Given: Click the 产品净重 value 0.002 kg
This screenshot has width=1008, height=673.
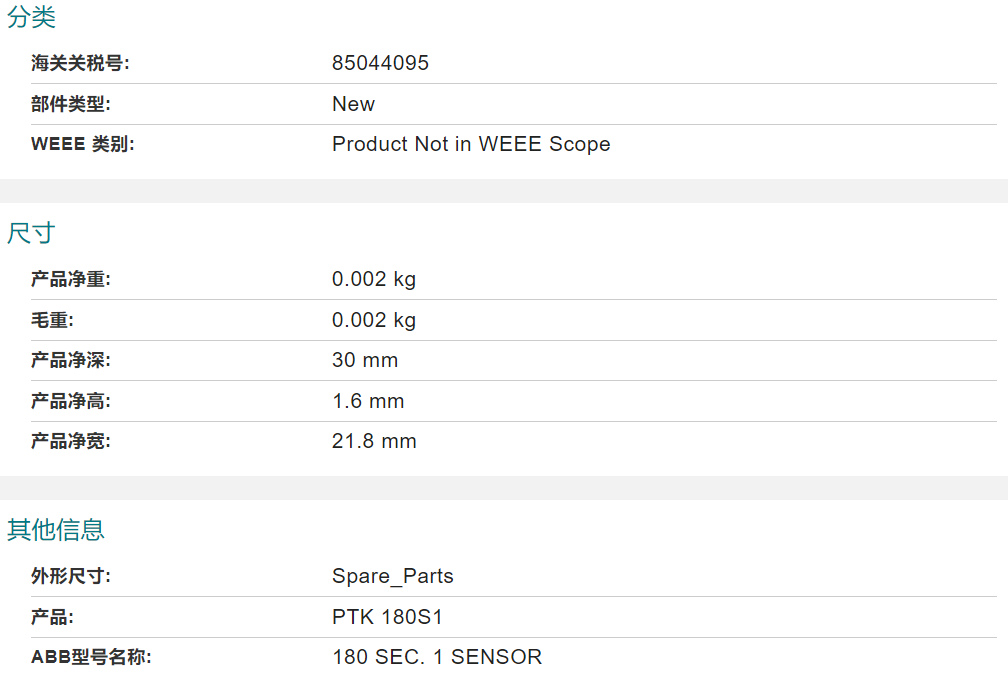Looking at the screenshot, I should click(x=374, y=280).
